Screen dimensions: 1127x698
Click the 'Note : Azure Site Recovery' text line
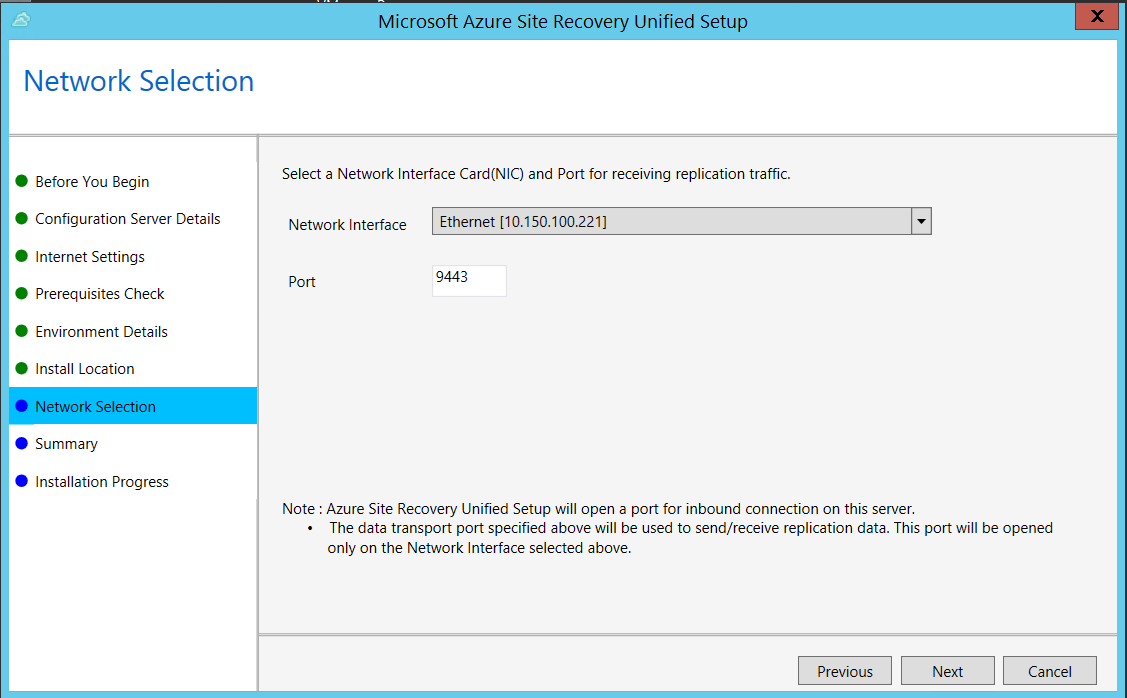pyautogui.click(x=598, y=509)
